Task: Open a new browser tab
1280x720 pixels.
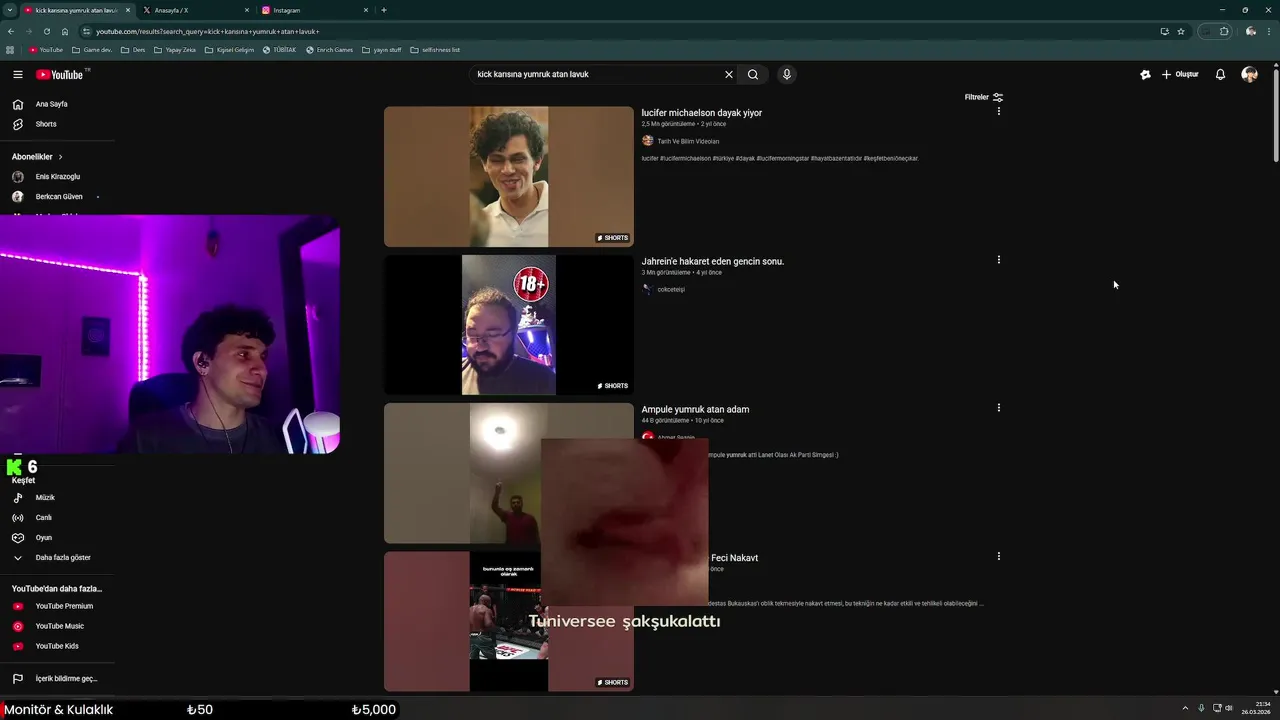Action: (384, 10)
